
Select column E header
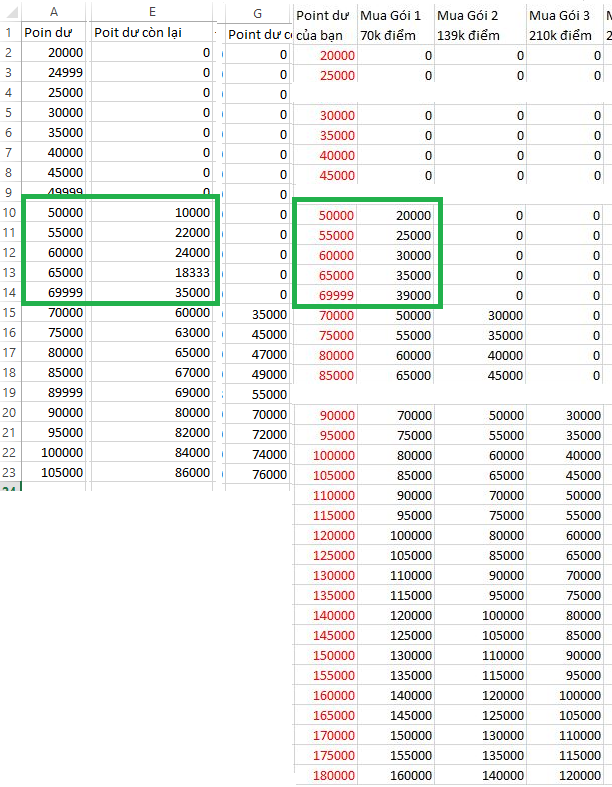(151, 12)
